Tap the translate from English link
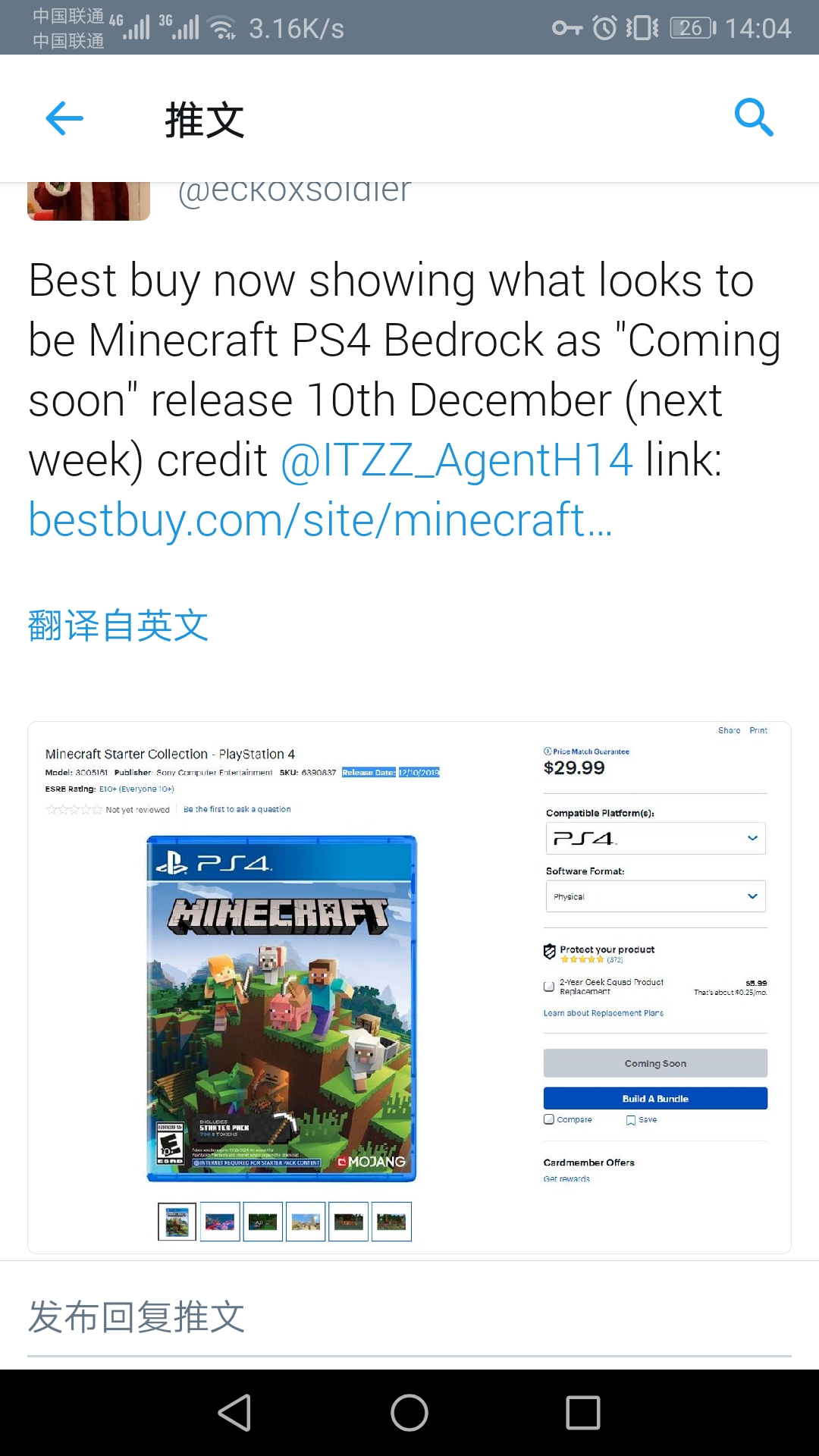The height and width of the screenshot is (1456, 819). tap(118, 626)
